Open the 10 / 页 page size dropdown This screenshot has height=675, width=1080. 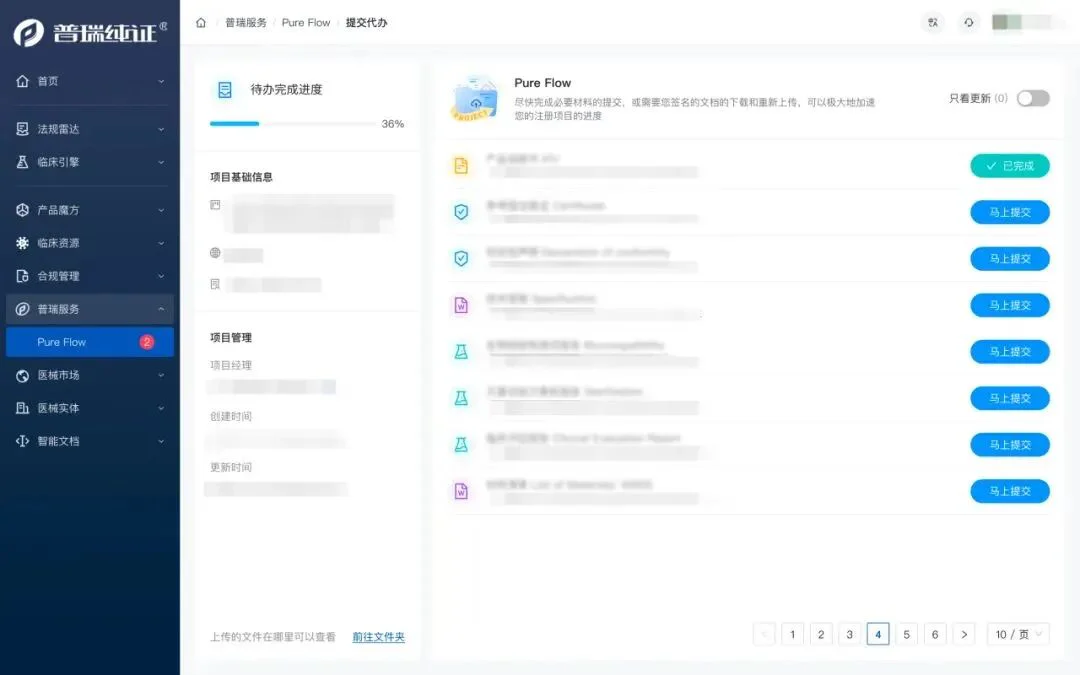(x=1019, y=634)
